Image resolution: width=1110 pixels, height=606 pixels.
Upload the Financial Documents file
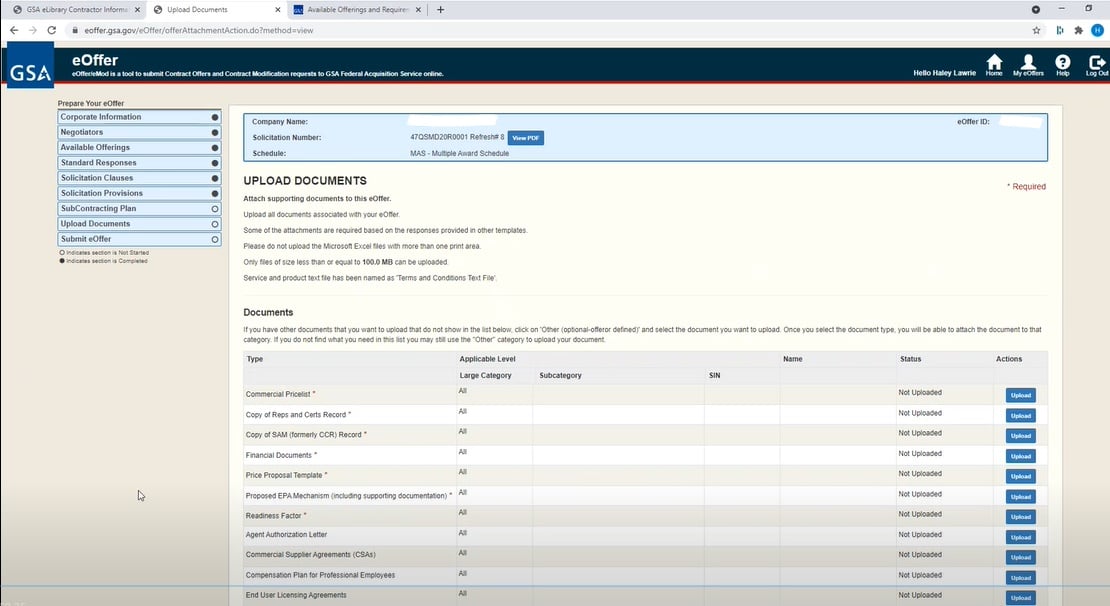1019,456
